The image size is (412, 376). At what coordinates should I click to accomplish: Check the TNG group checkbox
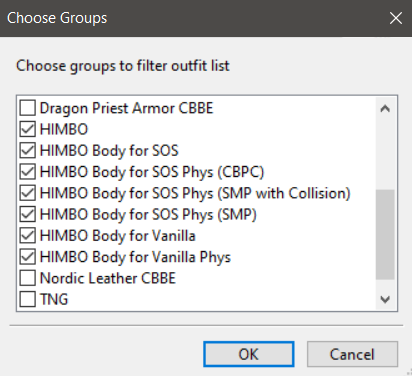[x=27, y=299]
